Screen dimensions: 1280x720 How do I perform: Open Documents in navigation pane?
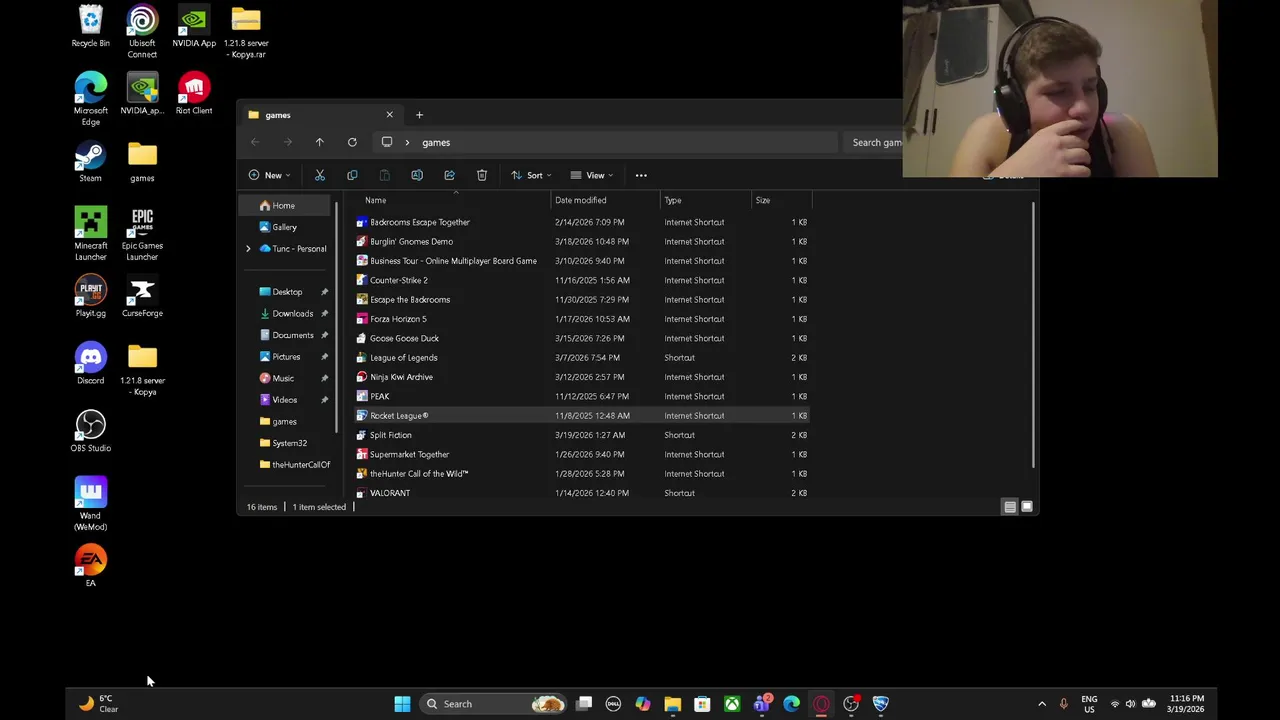coord(292,335)
